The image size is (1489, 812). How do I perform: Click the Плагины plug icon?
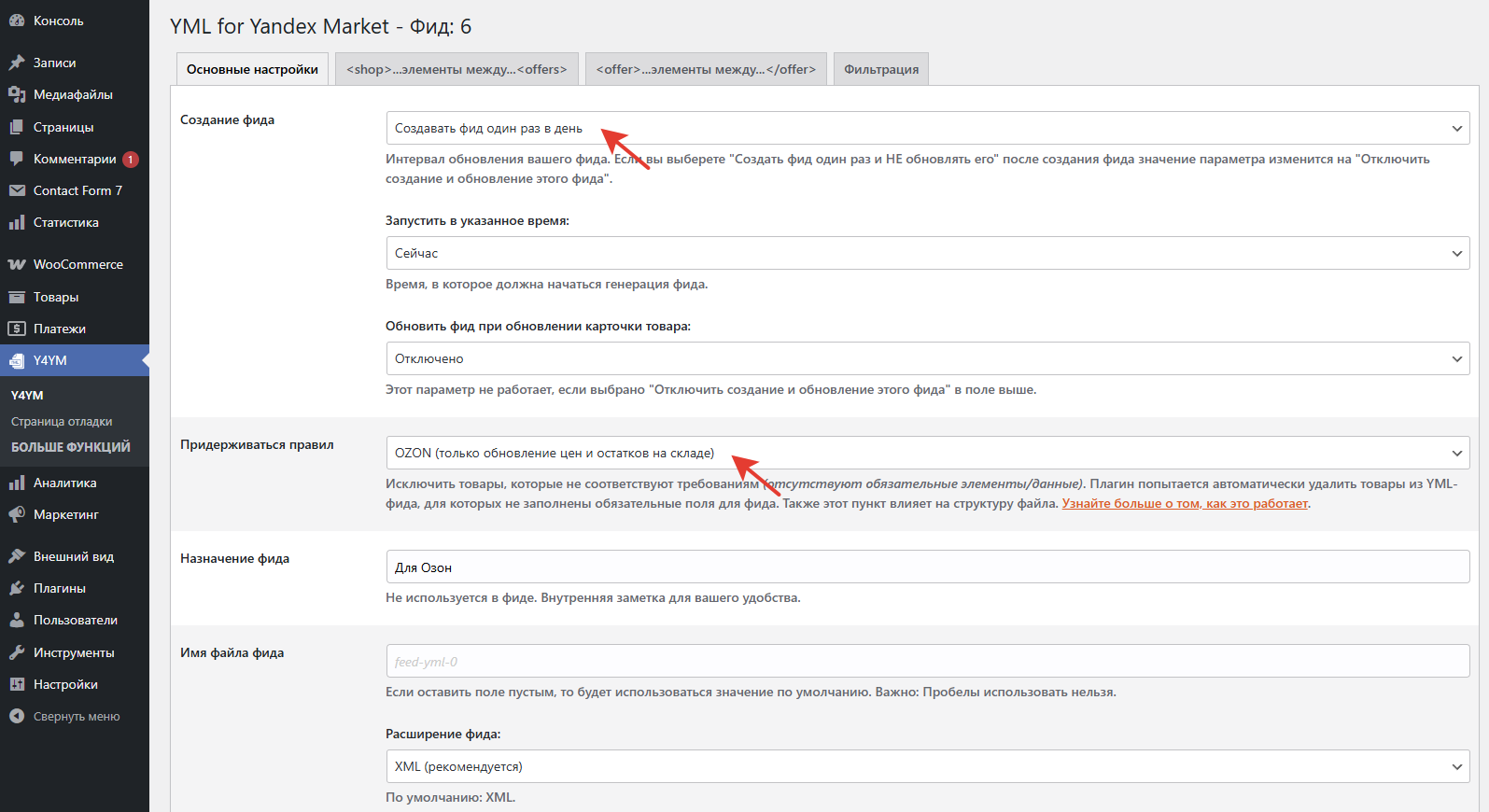coord(17,588)
